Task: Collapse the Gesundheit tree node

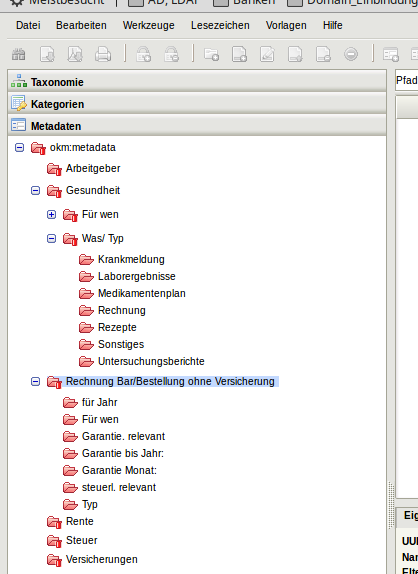Action: click(36, 190)
